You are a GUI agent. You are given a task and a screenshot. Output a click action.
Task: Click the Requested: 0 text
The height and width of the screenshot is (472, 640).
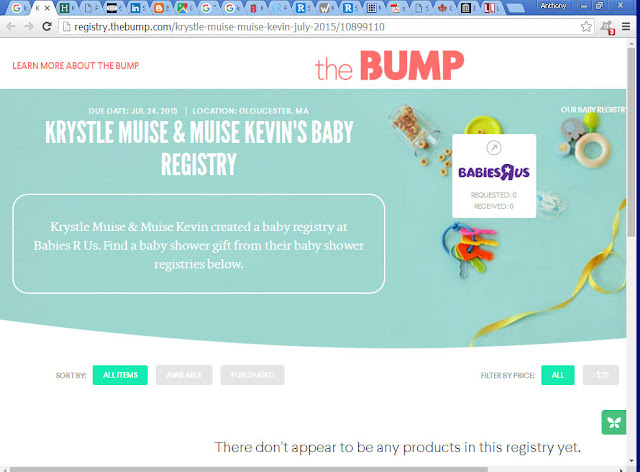[493, 195]
